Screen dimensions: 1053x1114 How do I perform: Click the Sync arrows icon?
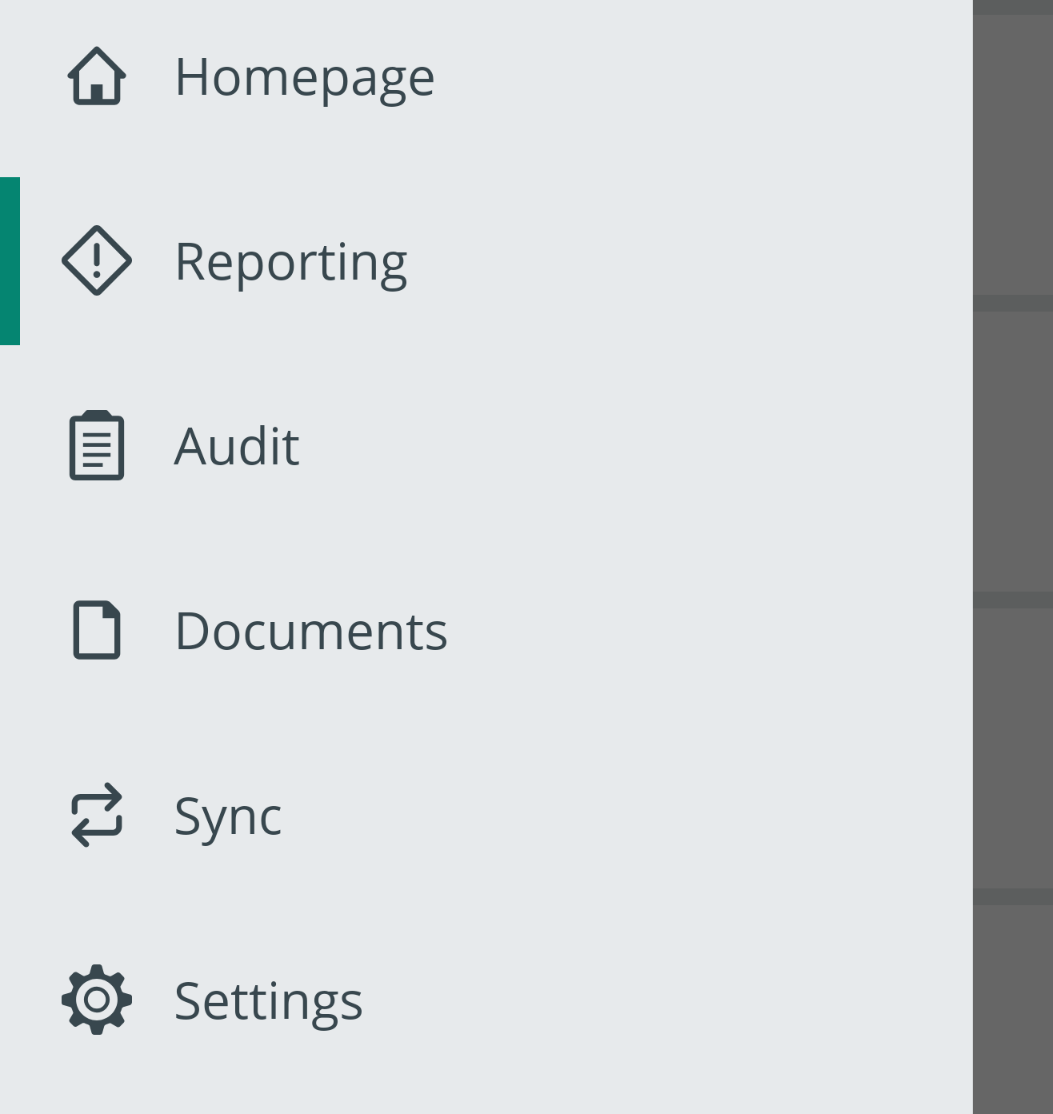[x=97, y=815]
